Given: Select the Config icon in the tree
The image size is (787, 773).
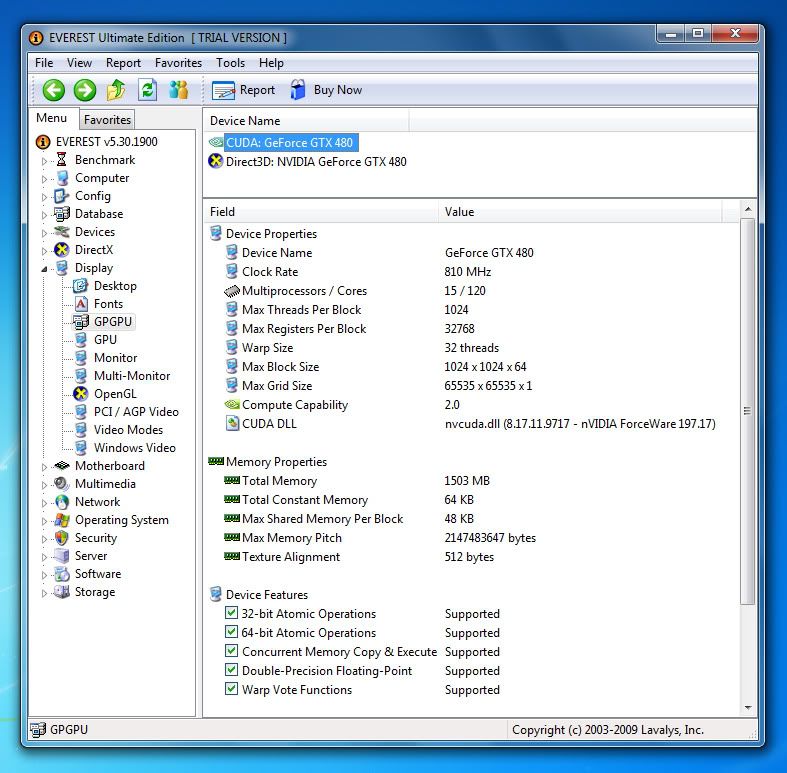Looking at the screenshot, I should pos(62,196).
